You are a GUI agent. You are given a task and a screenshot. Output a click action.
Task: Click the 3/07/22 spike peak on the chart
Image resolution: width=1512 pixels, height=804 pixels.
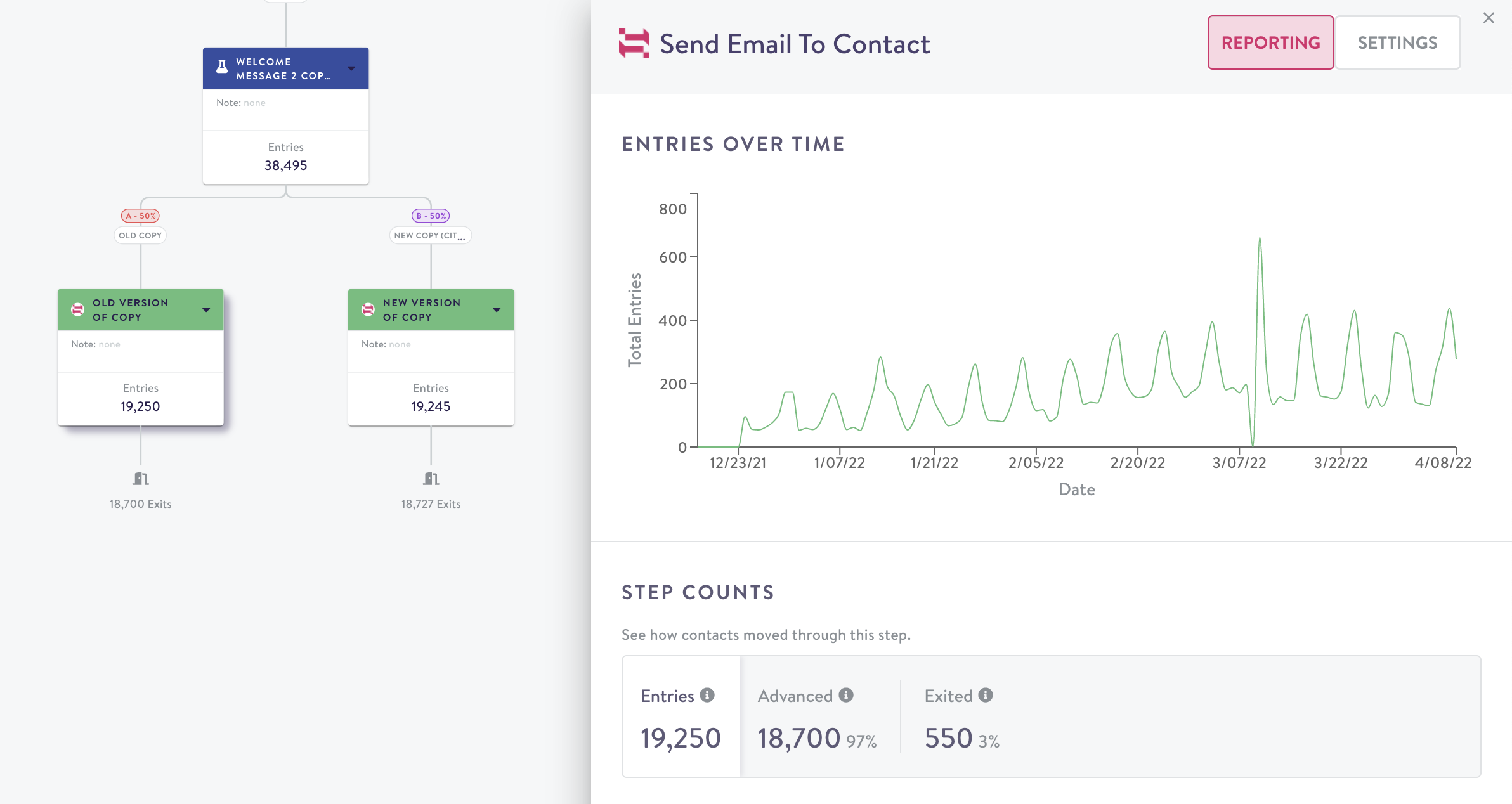click(1260, 239)
